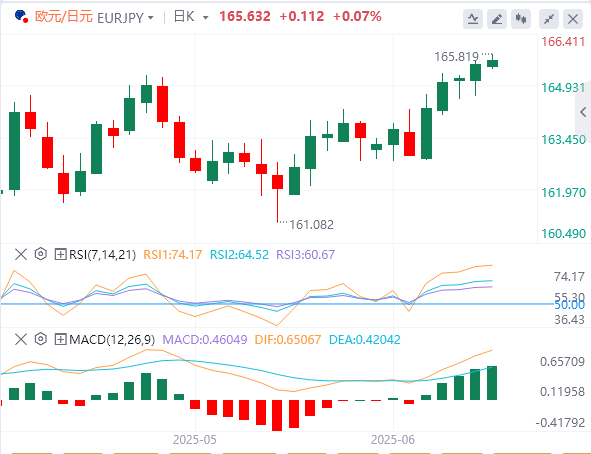
Task: Click the latest candlestick near 165.819
Action: pos(492,63)
